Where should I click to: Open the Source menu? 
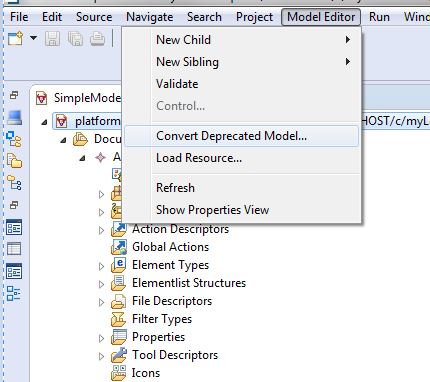[x=94, y=17]
